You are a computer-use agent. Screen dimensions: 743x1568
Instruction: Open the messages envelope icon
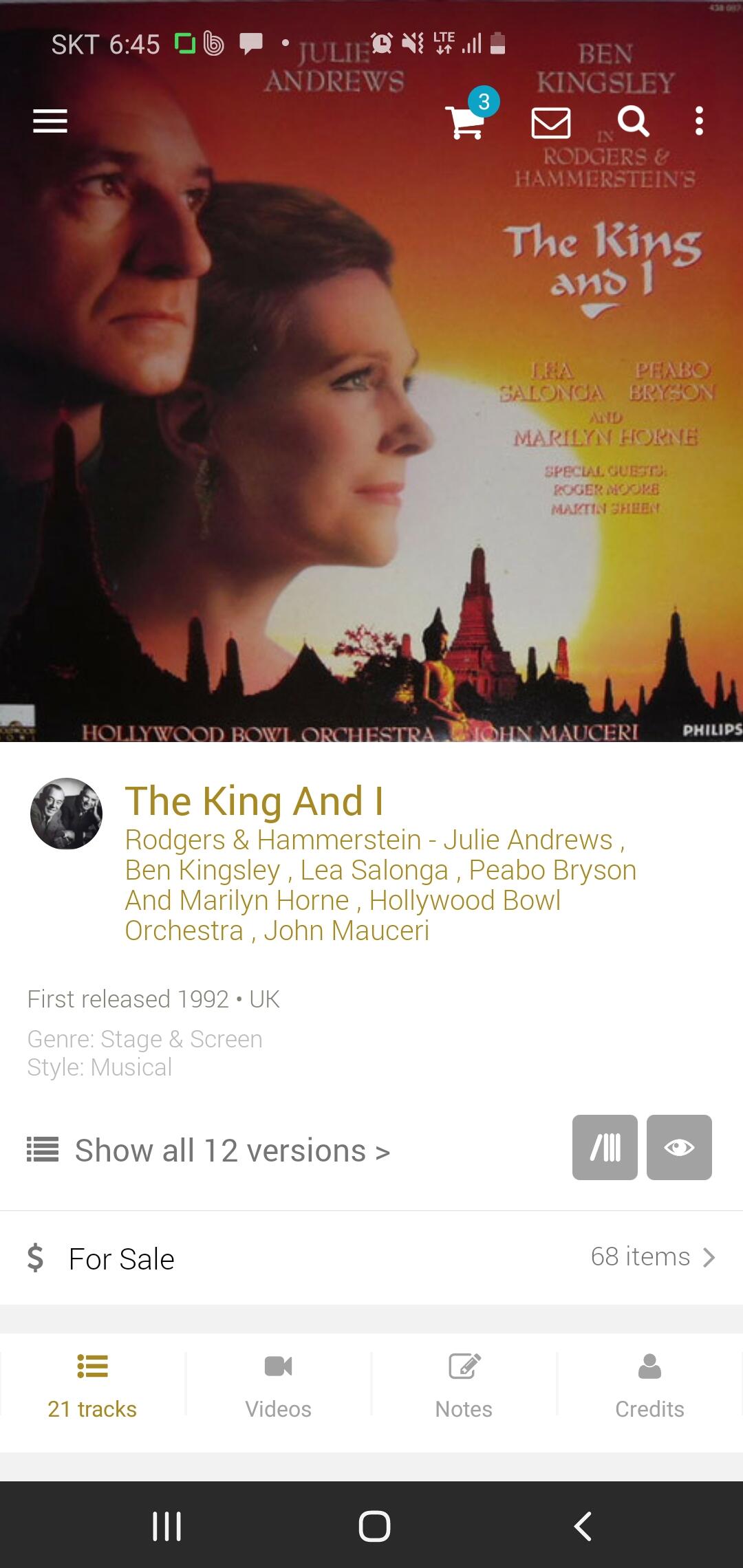coord(551,122)
